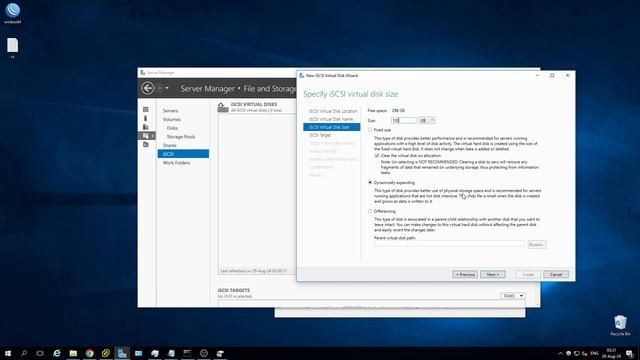
Task: Open the taskbar Search icon
Action: pyautogui.click(x=24, y=353)
